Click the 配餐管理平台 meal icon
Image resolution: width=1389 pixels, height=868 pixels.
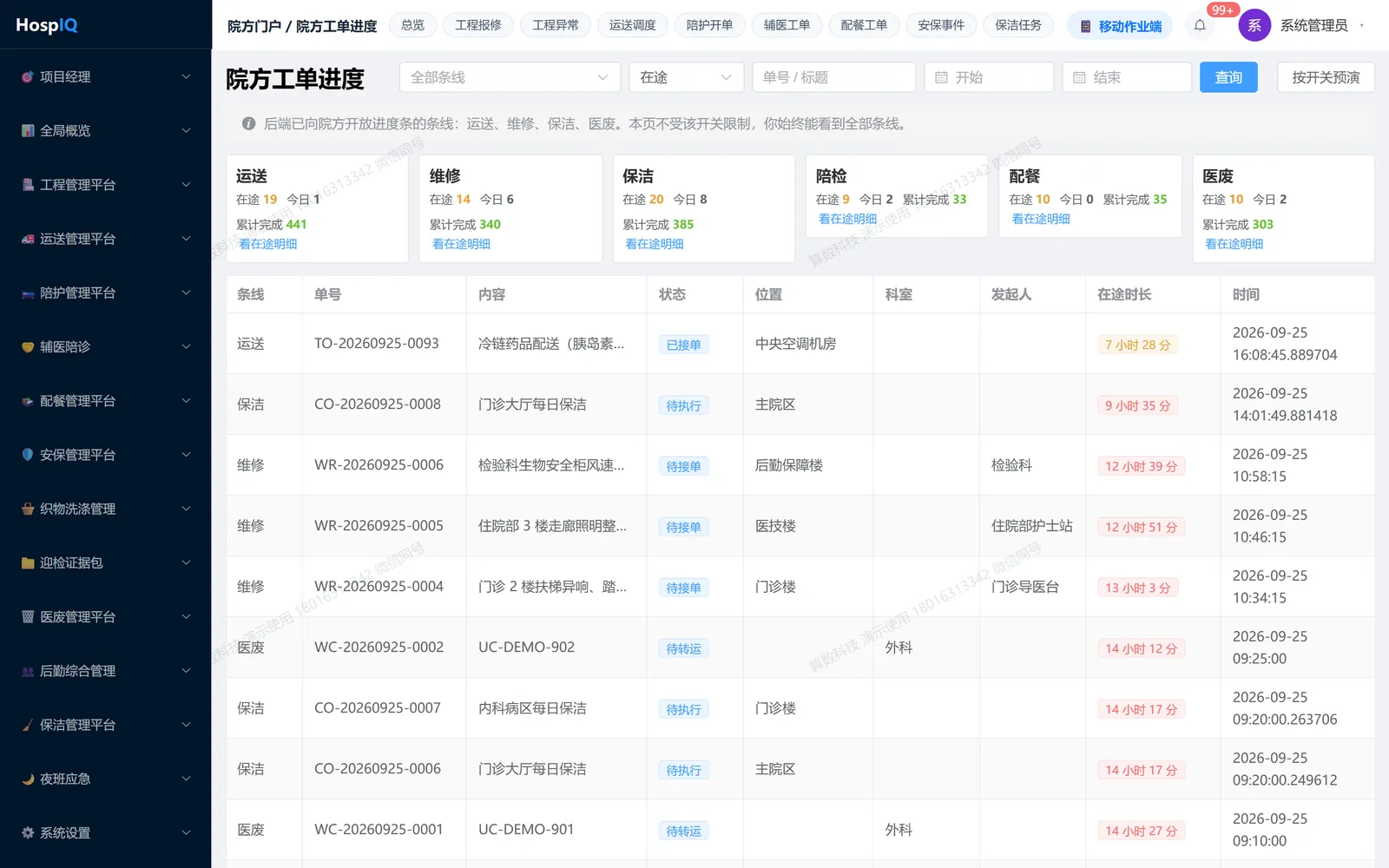tap(28, 400)
